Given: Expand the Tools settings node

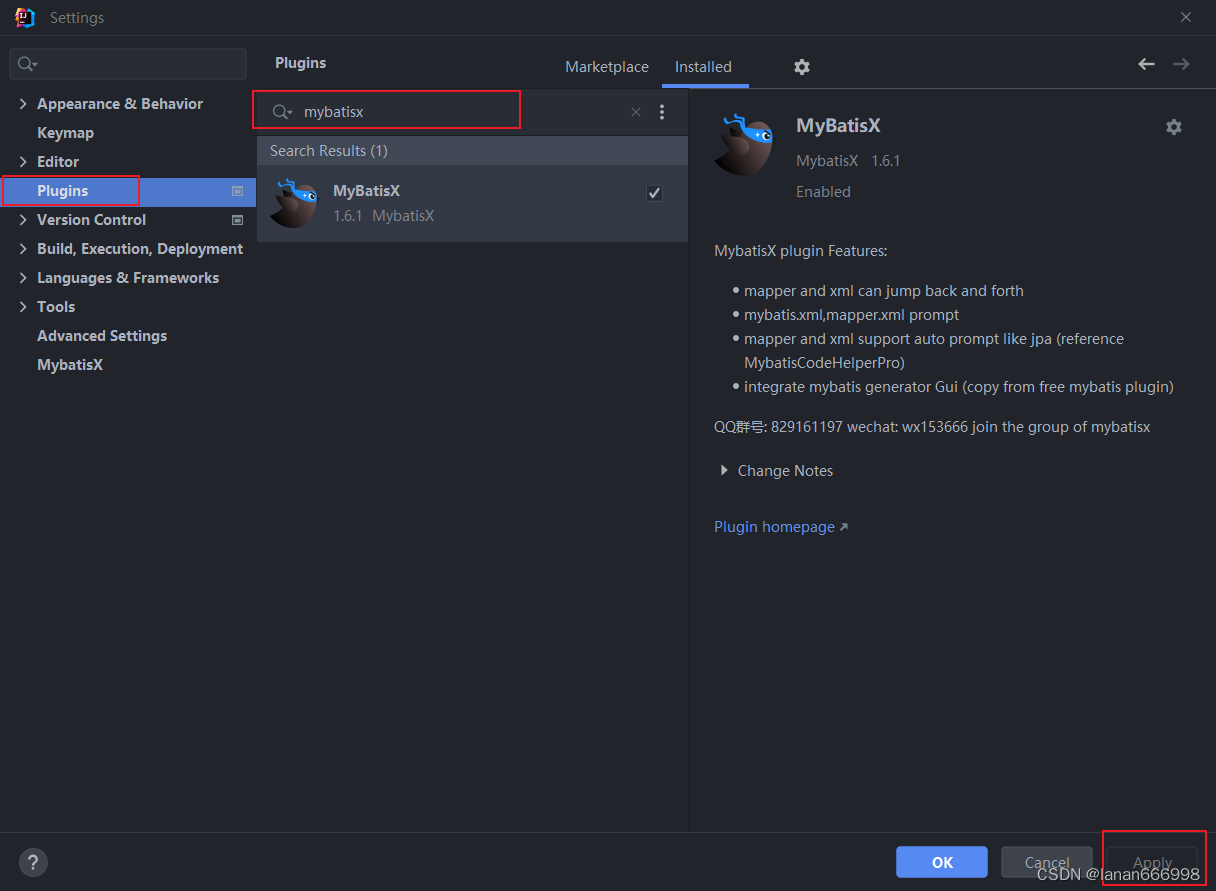Looking at the screenshot, I should pos(23,307).
